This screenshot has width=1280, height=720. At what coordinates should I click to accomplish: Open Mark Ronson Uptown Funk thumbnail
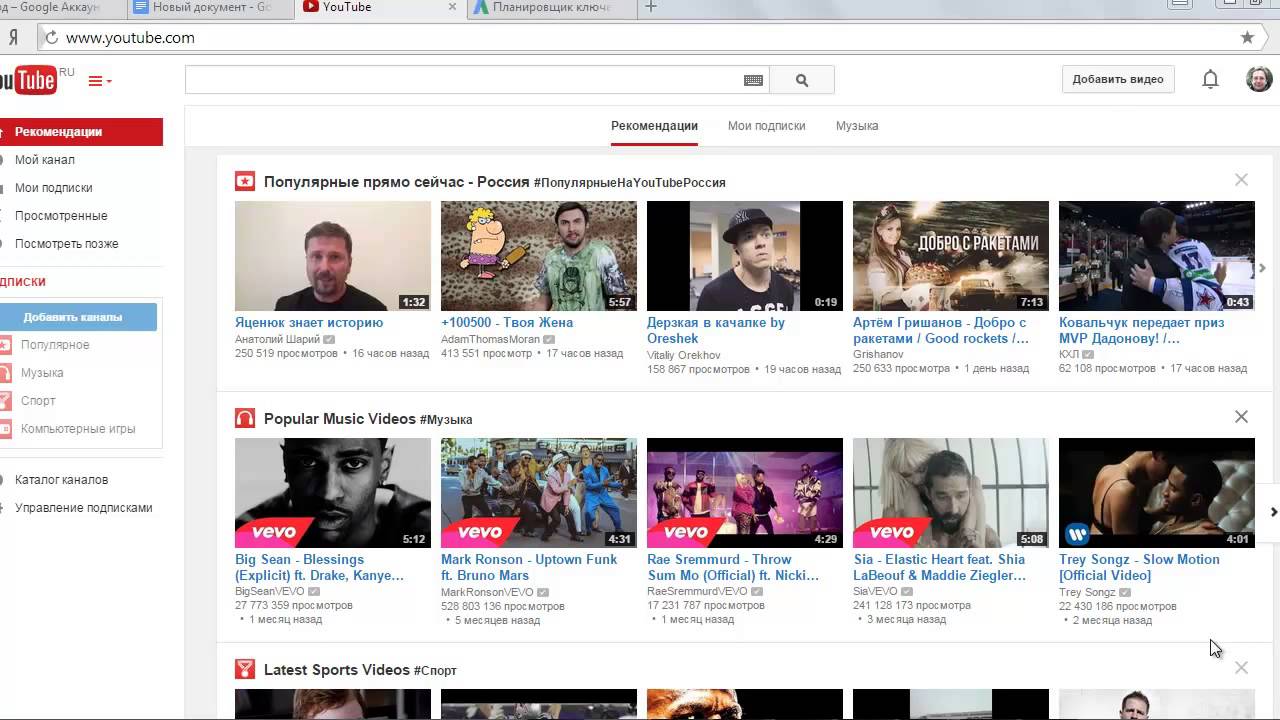(x=539, y=493)
